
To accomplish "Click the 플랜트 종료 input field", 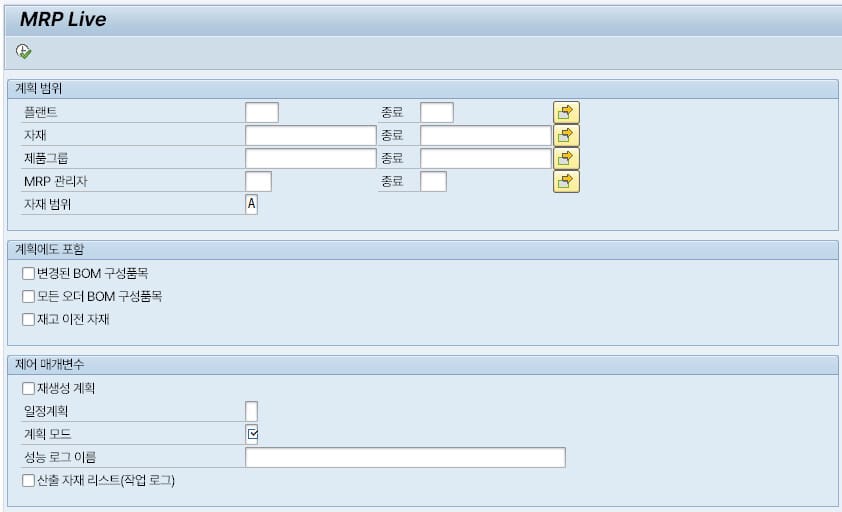I will (x=437, y=113).
